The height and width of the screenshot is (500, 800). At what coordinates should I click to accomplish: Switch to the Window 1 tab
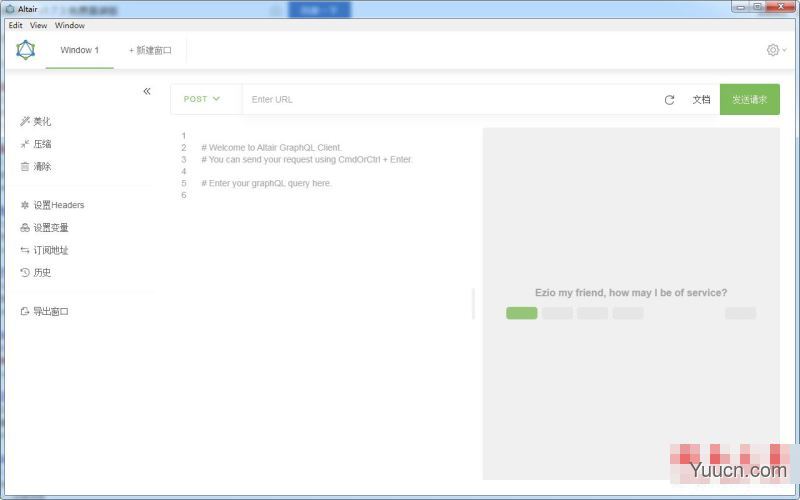[x=80, y=50]
